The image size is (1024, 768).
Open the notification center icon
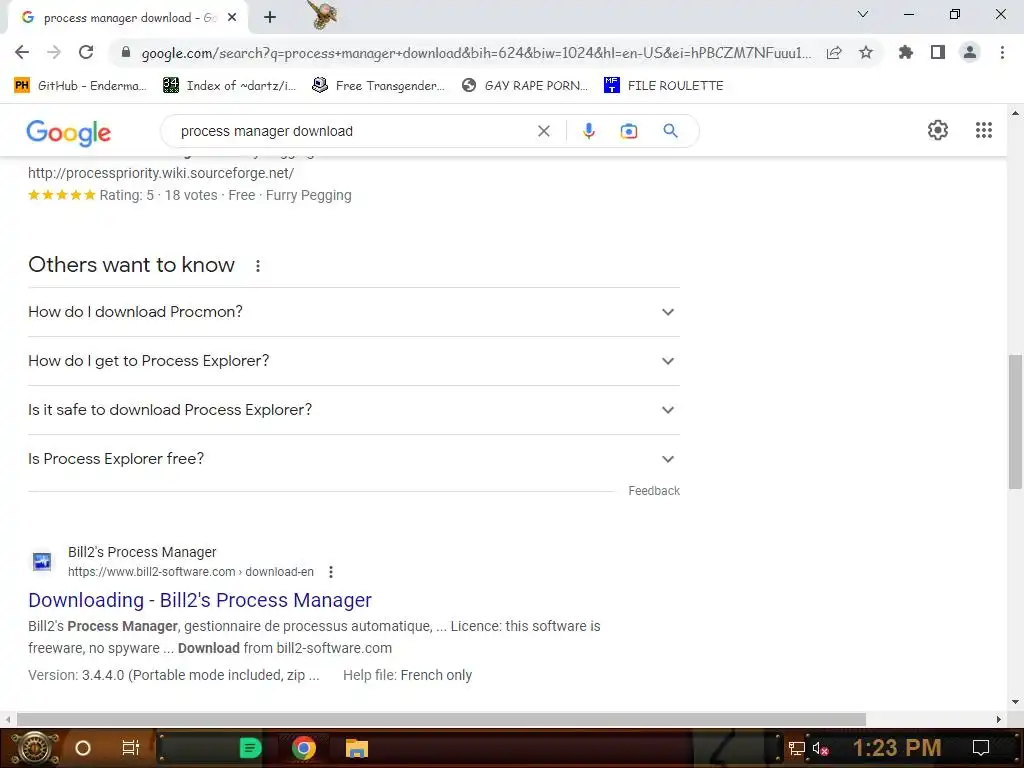pos(981,748)
